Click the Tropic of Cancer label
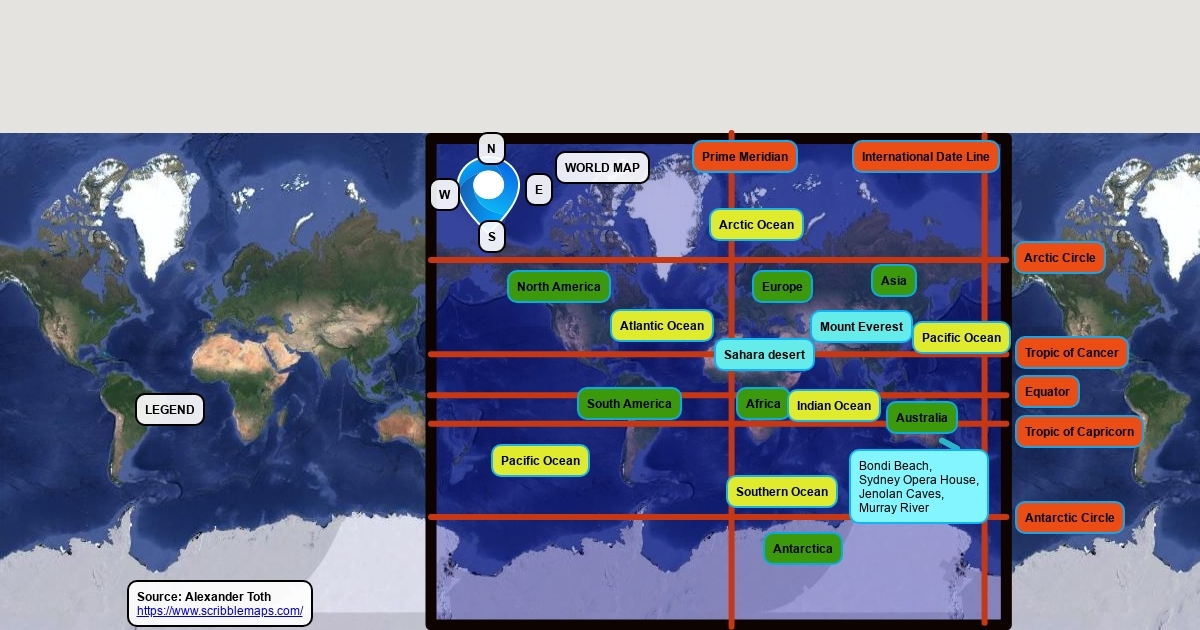 click(1071, 353)
